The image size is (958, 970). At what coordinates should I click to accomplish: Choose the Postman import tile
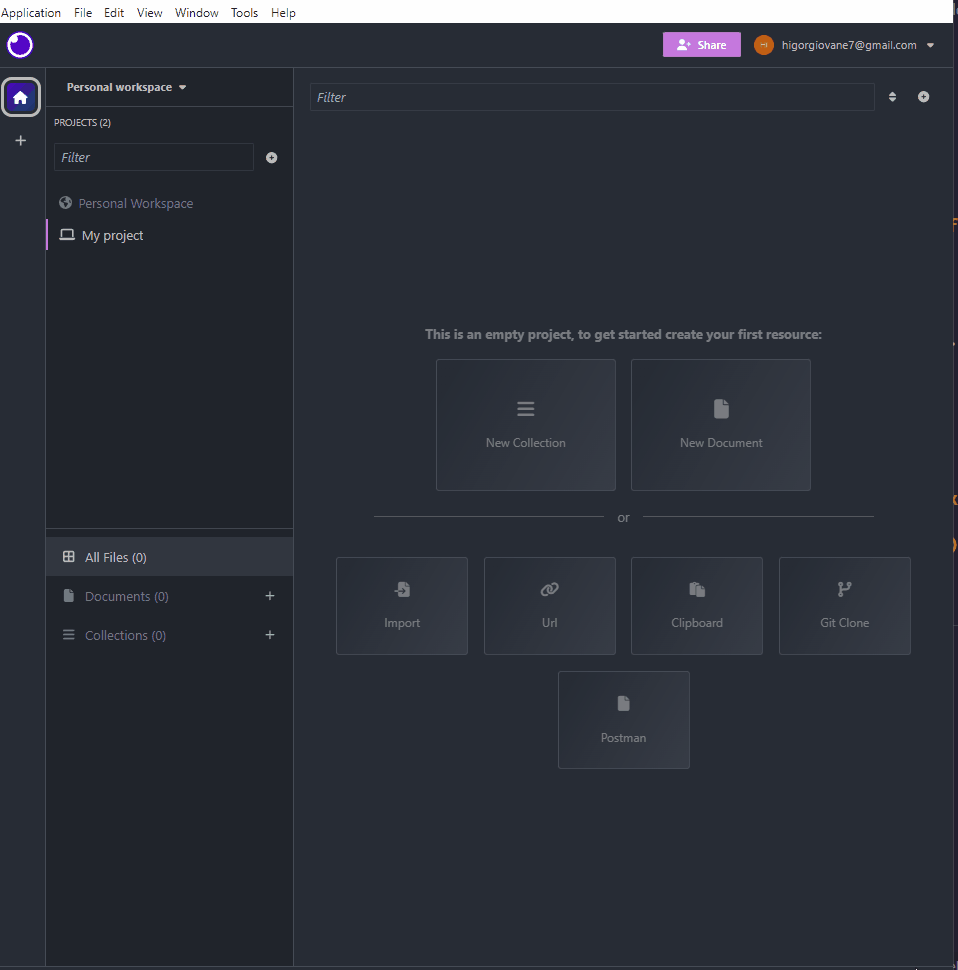click(x=623, y=720)
